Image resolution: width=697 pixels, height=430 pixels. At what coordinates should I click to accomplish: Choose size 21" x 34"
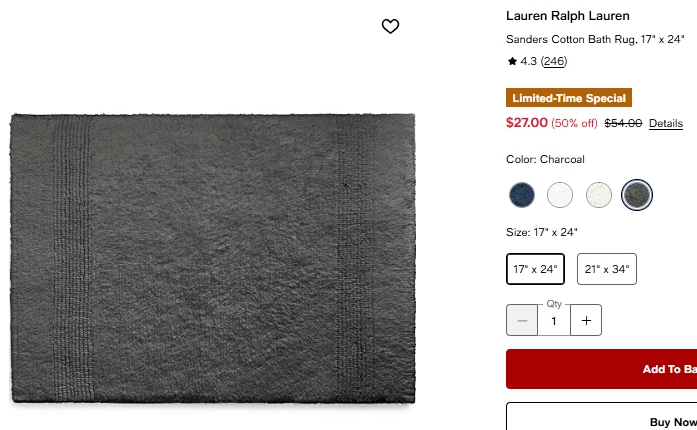pyautogui.click(x=607, y=269)
